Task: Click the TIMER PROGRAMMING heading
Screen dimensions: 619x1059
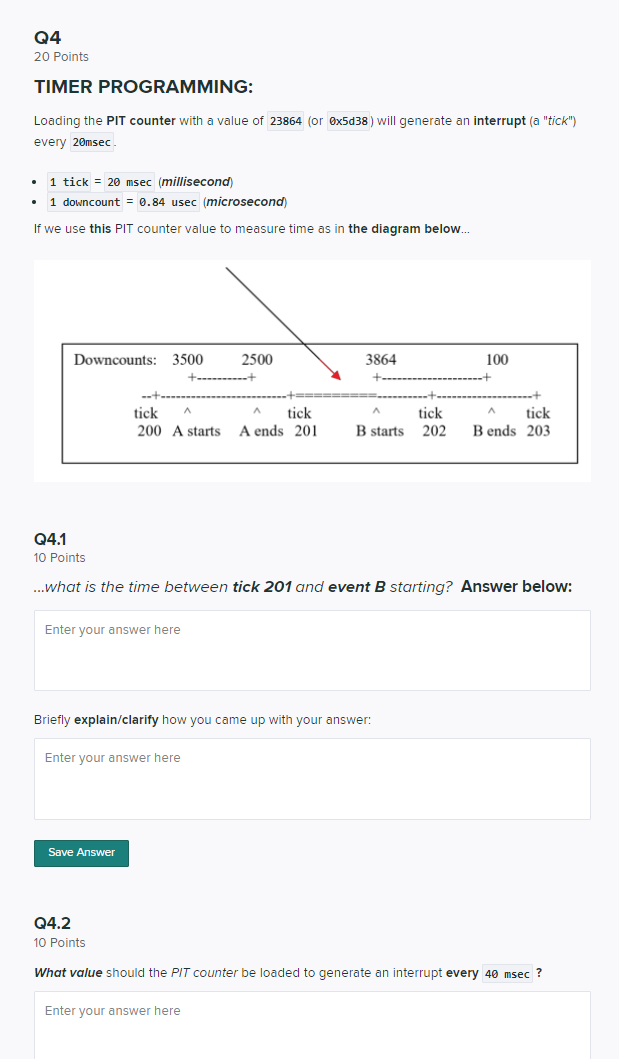Action: point(143,86)
